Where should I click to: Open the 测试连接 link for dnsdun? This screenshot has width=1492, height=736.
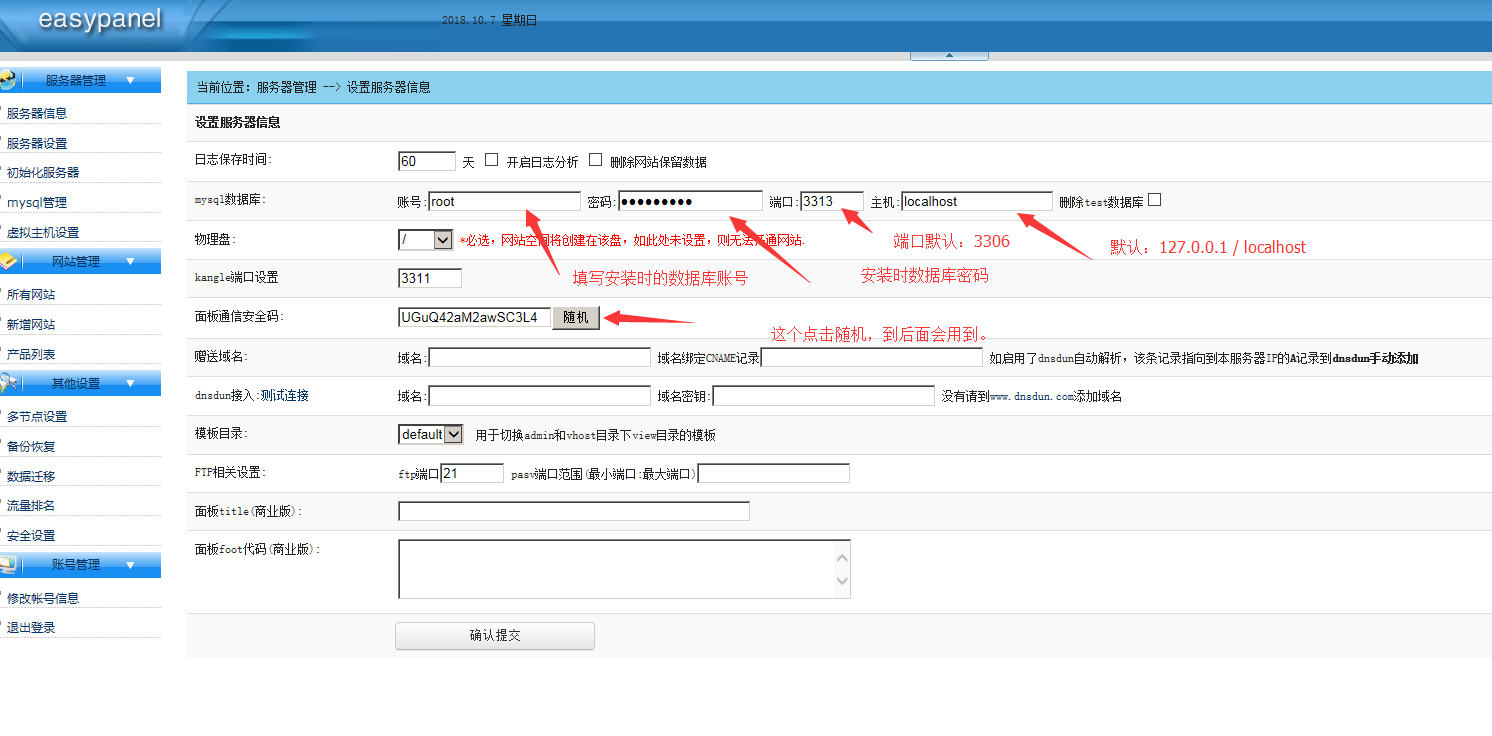click(284, 395)
